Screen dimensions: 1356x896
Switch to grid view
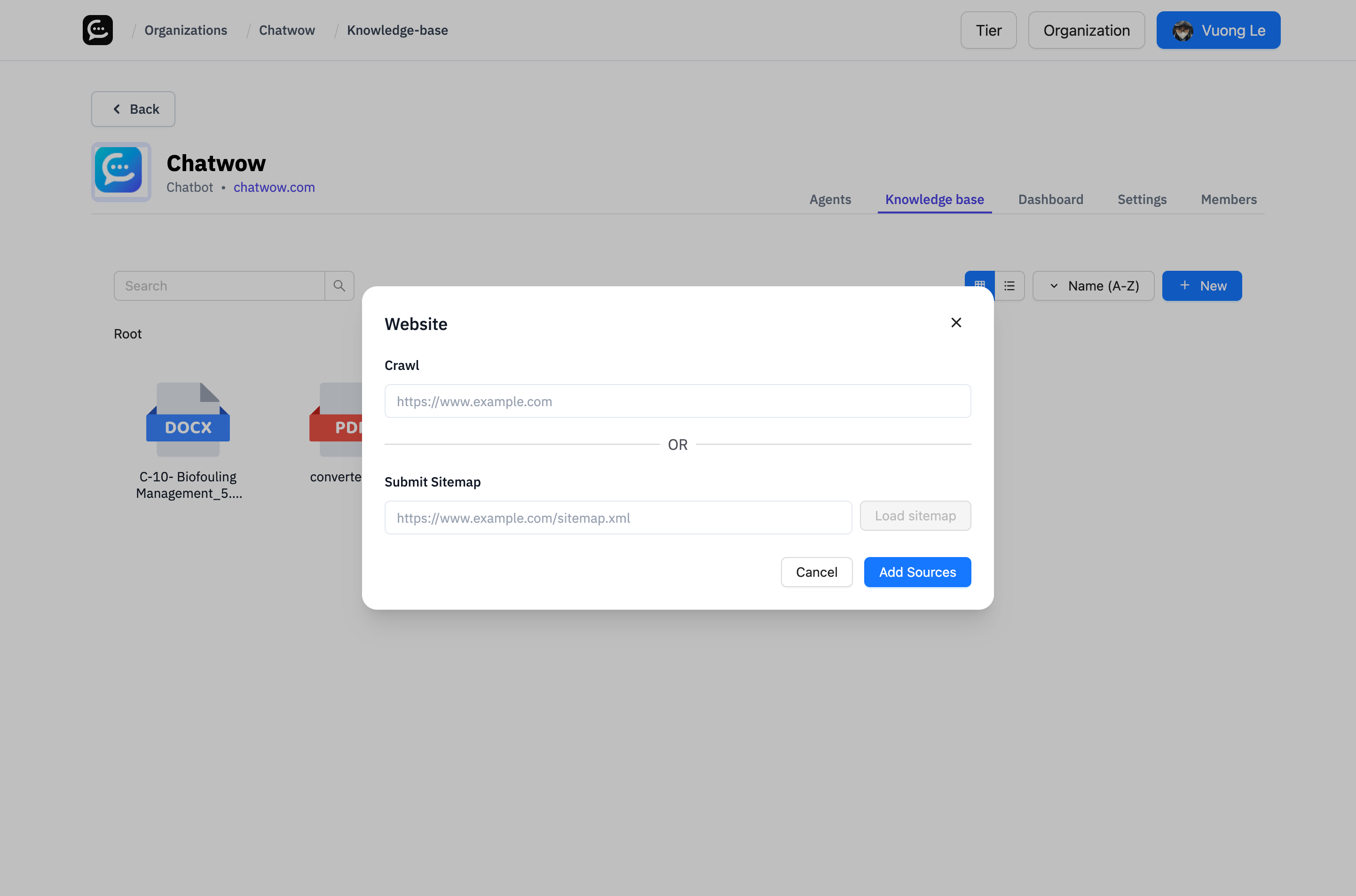[979, 285]
